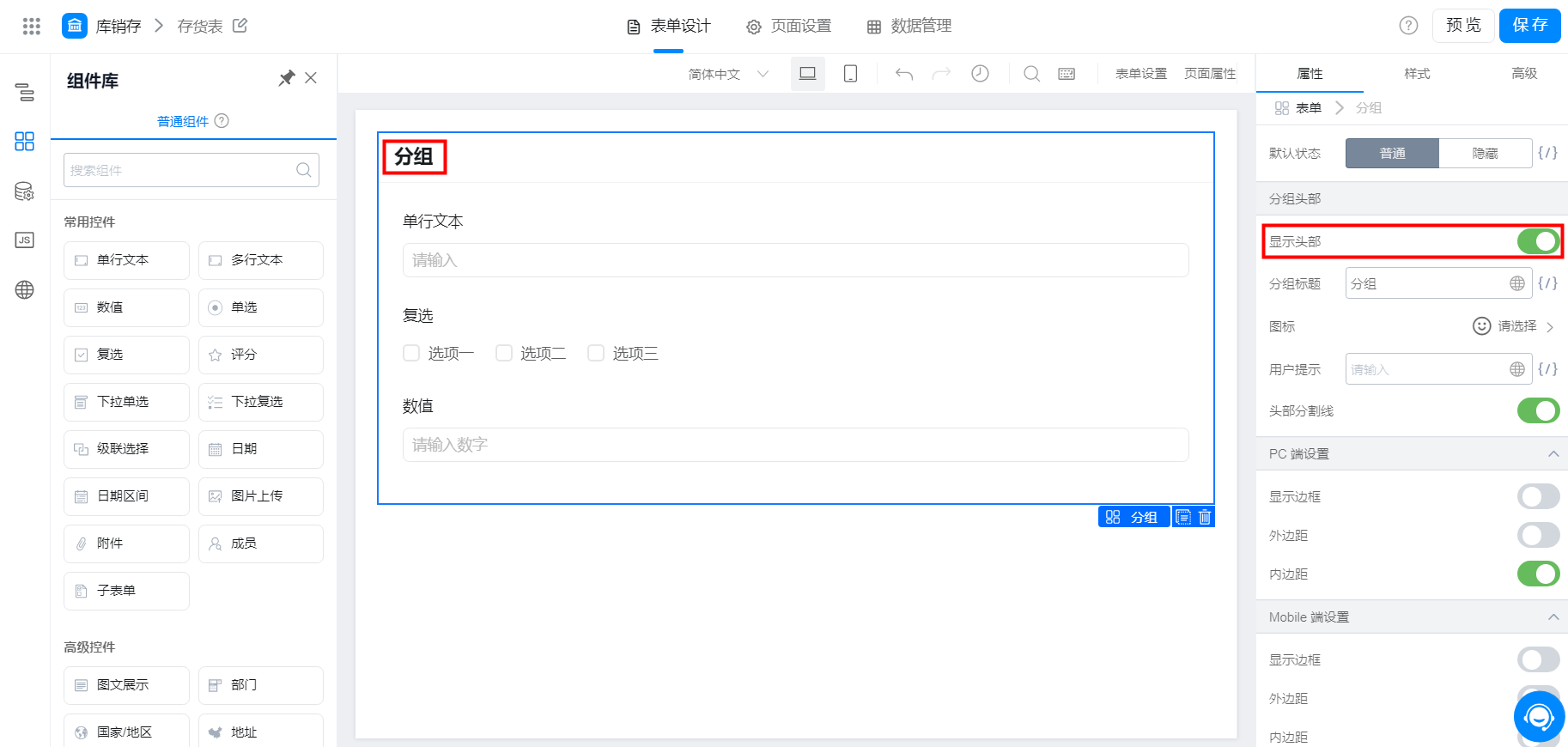Click the 库销存 breadcrumb link
This screenshot has height=747, width=1568.
point(119,26)
